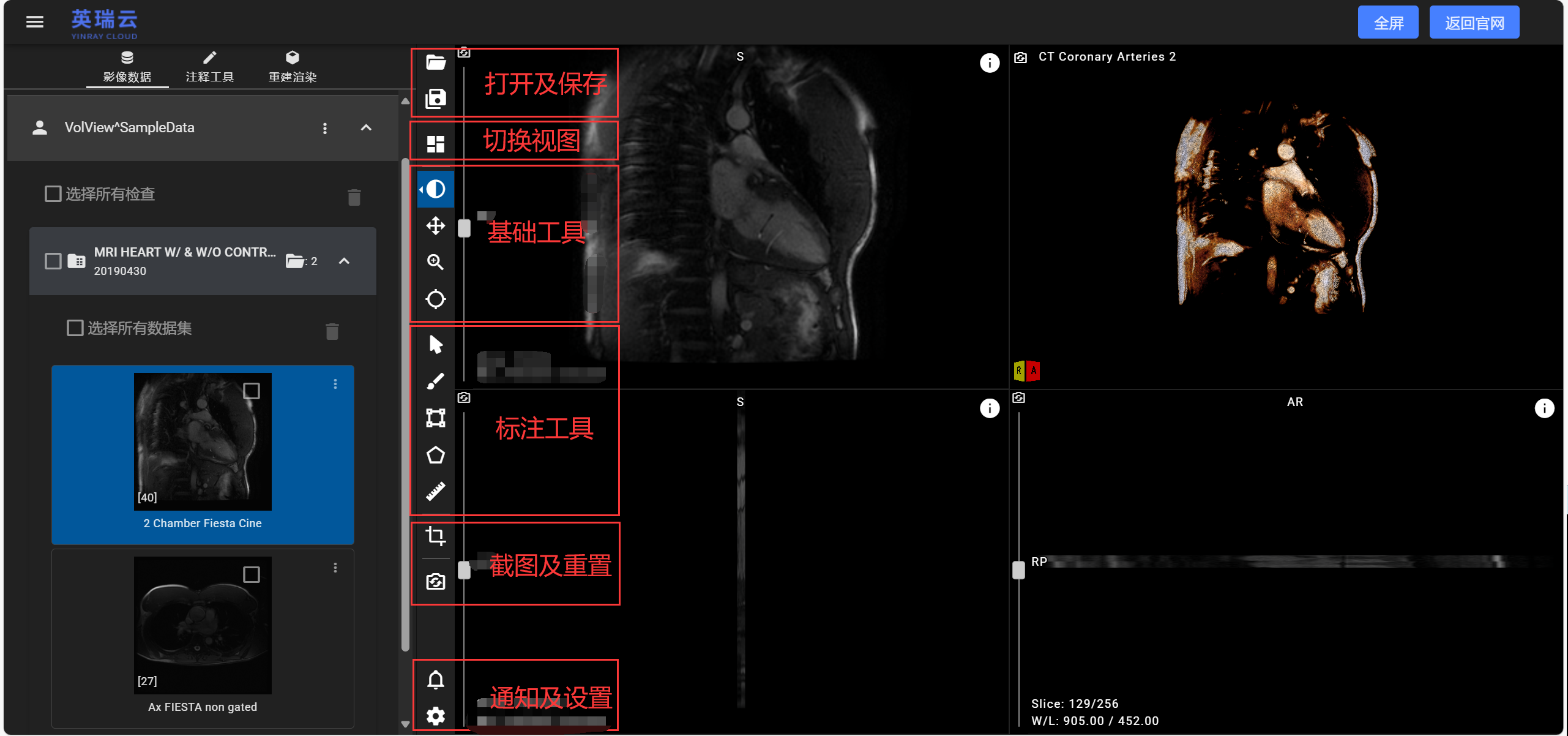Show info for bottom-left view
The height and width of the screenshot is (736, 1568).
(x=989, y=408)
